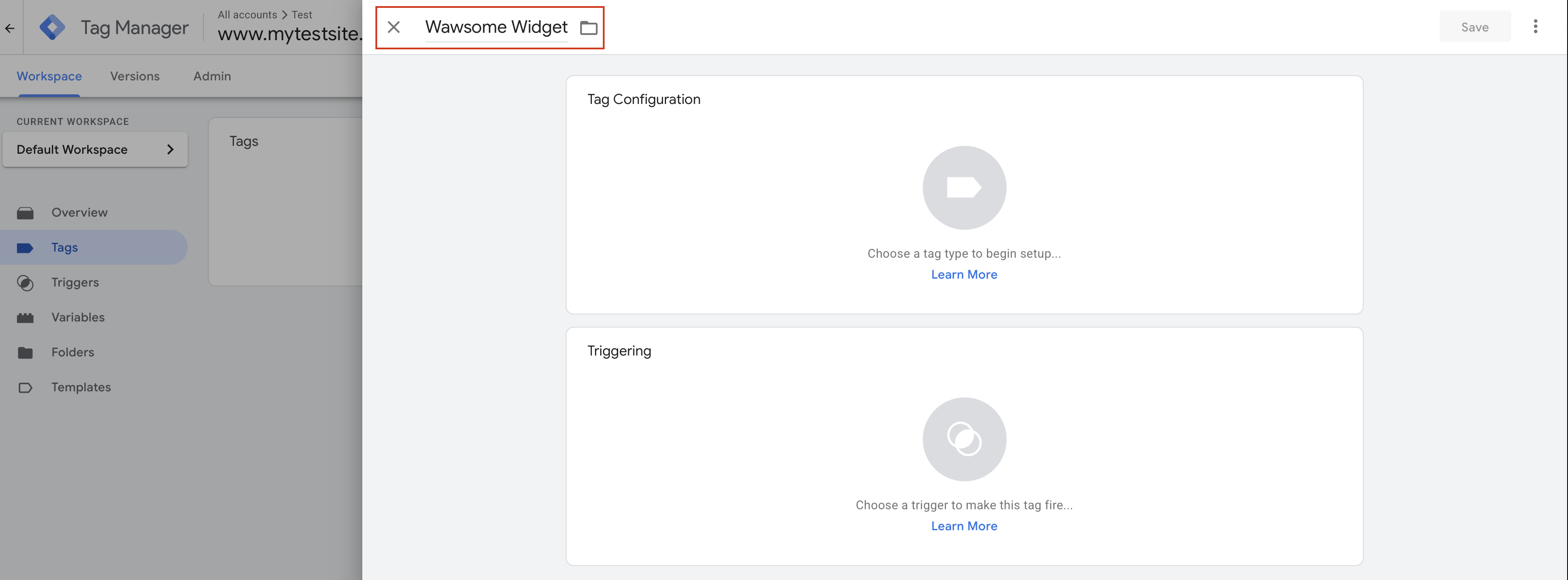Open the three-dot more actions menu

(x=1535, y=27)
